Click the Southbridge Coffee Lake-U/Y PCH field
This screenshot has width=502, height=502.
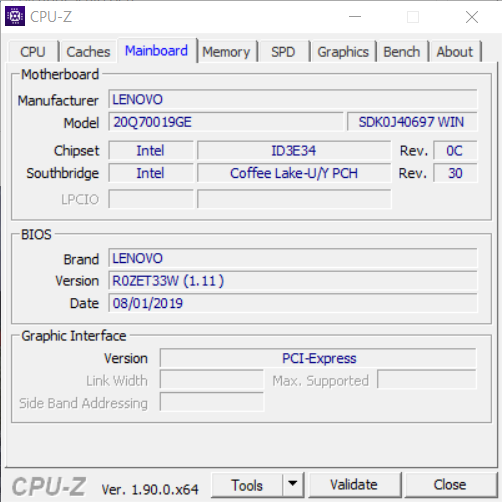294,173
